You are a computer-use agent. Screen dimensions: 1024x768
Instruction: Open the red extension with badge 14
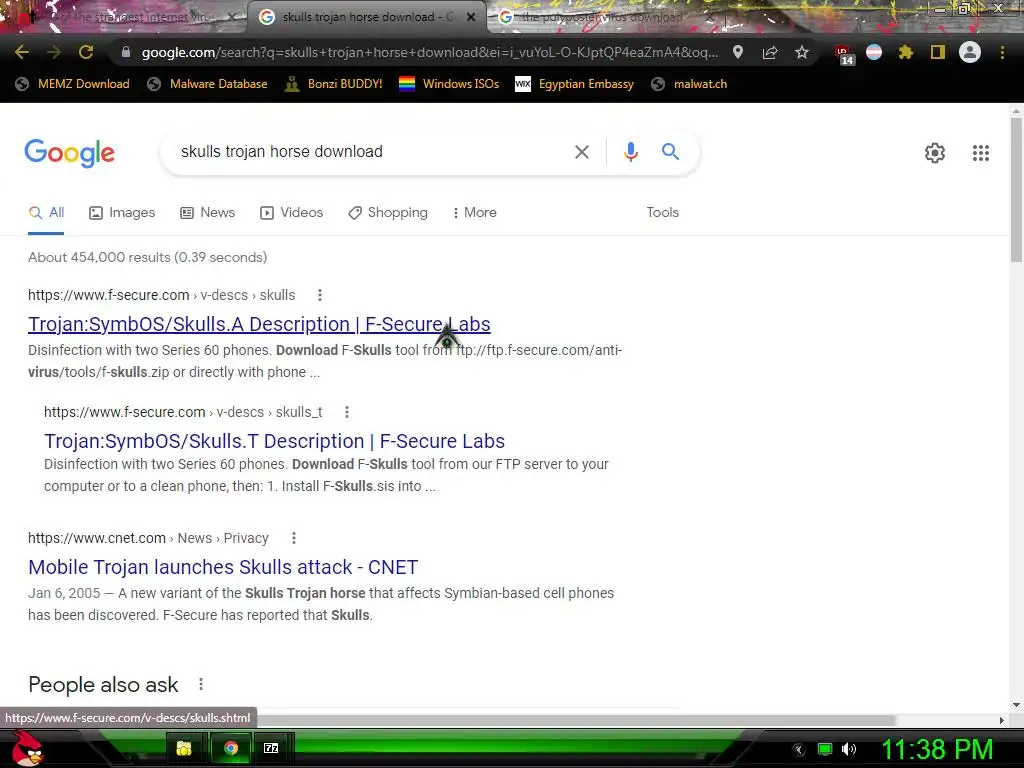pos(843,54)
